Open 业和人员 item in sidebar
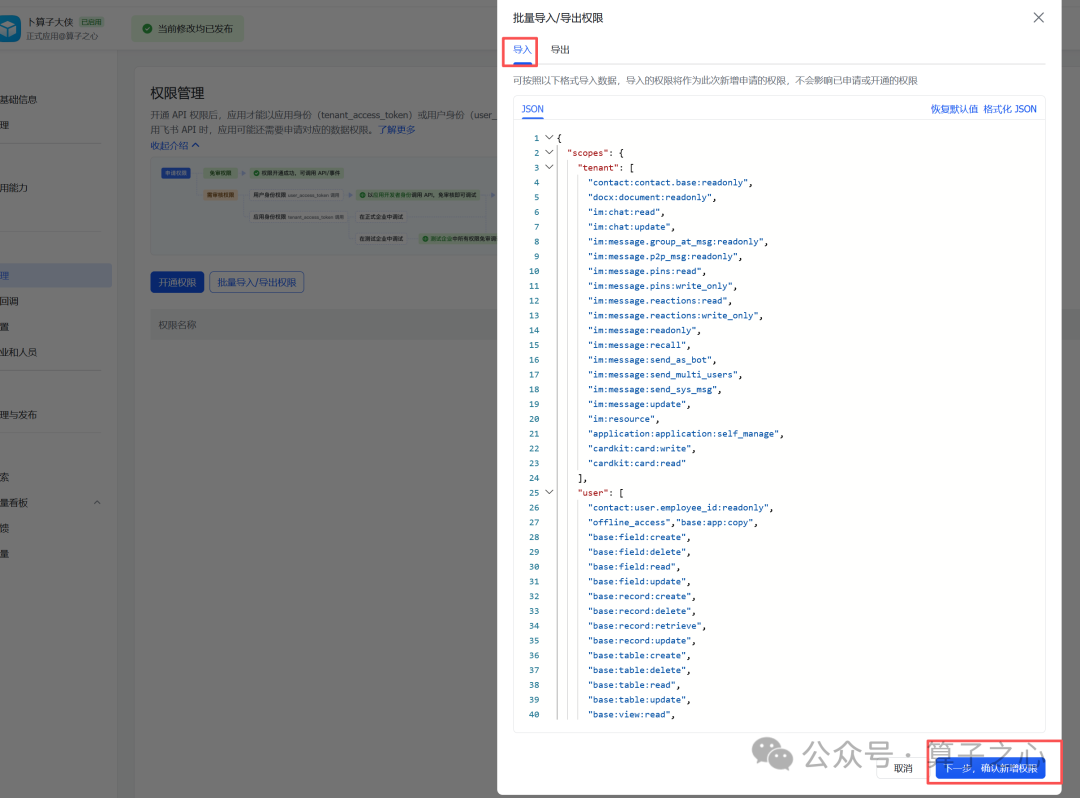The width and height of the screenshot is (1080, 798). [x=19, y=353]
